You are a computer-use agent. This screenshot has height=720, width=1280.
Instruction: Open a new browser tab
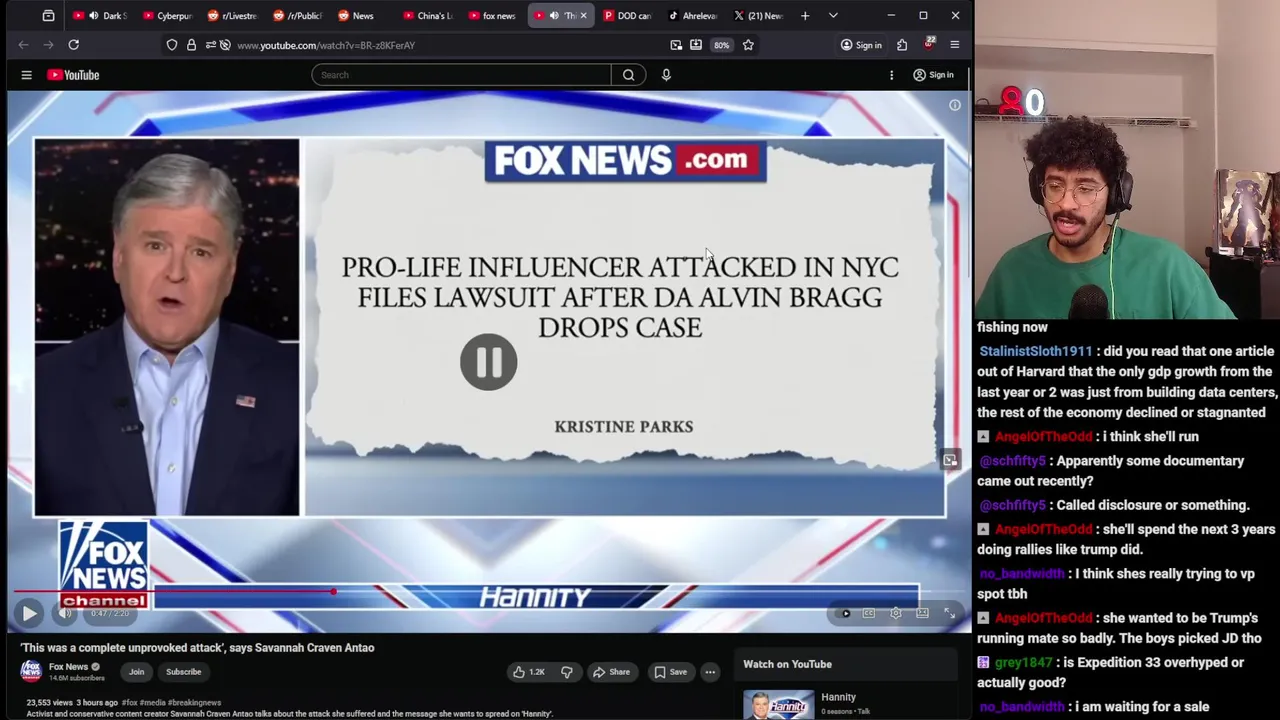(805, 16)
